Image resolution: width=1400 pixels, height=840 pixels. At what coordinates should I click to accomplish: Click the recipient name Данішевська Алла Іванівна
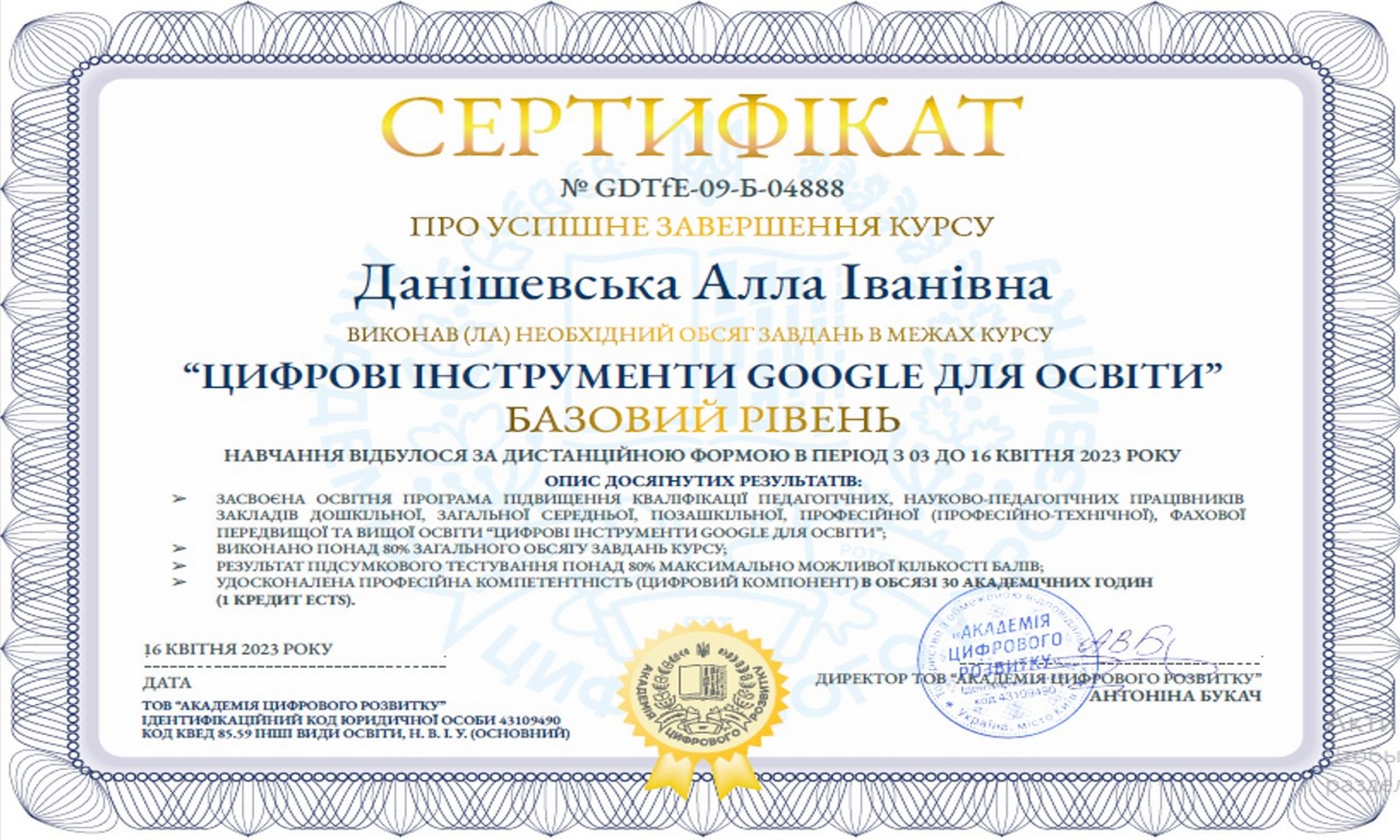pyautogui.click(x=702, y=285)
